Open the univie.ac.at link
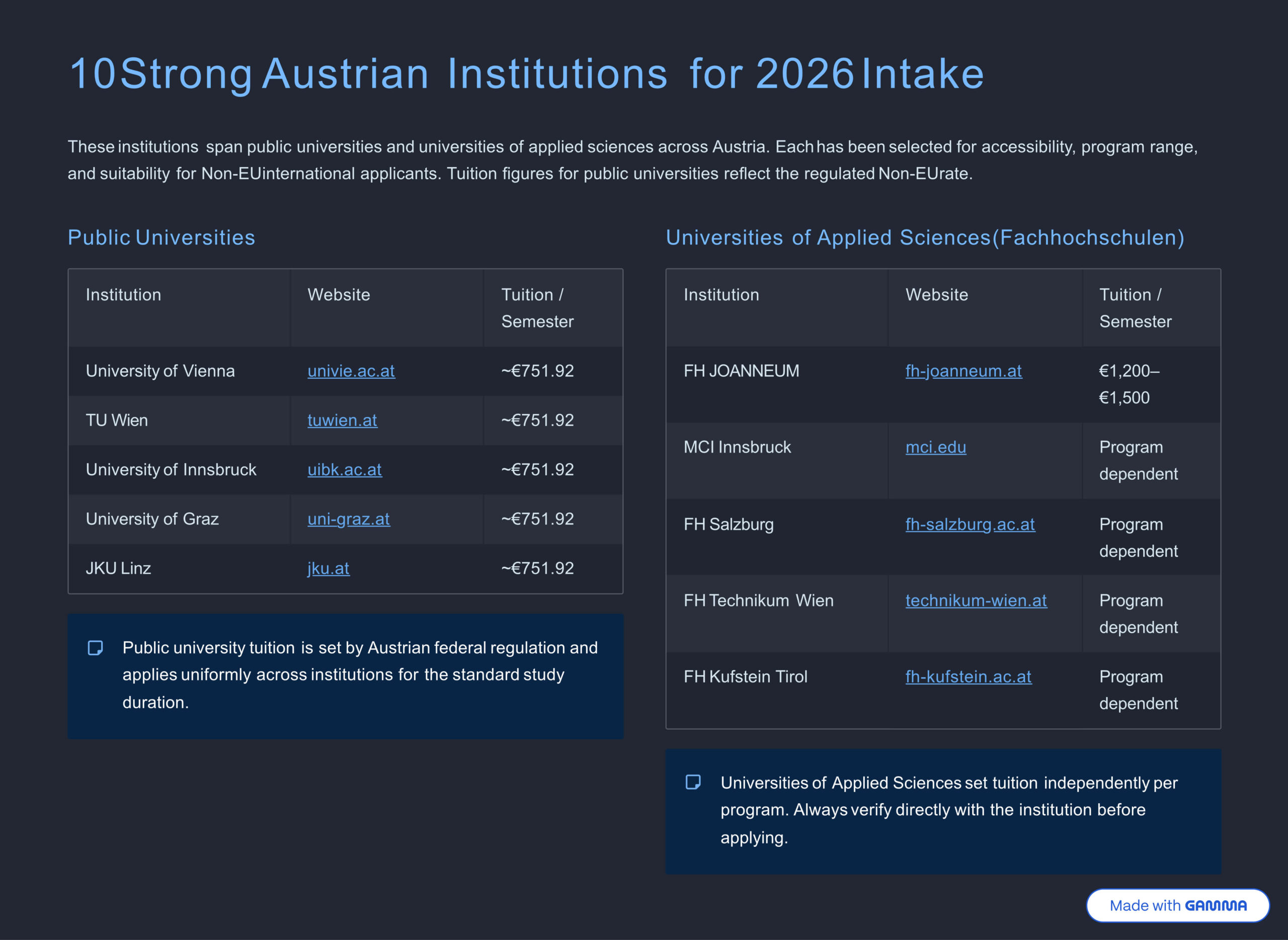 tap(351, 371)
